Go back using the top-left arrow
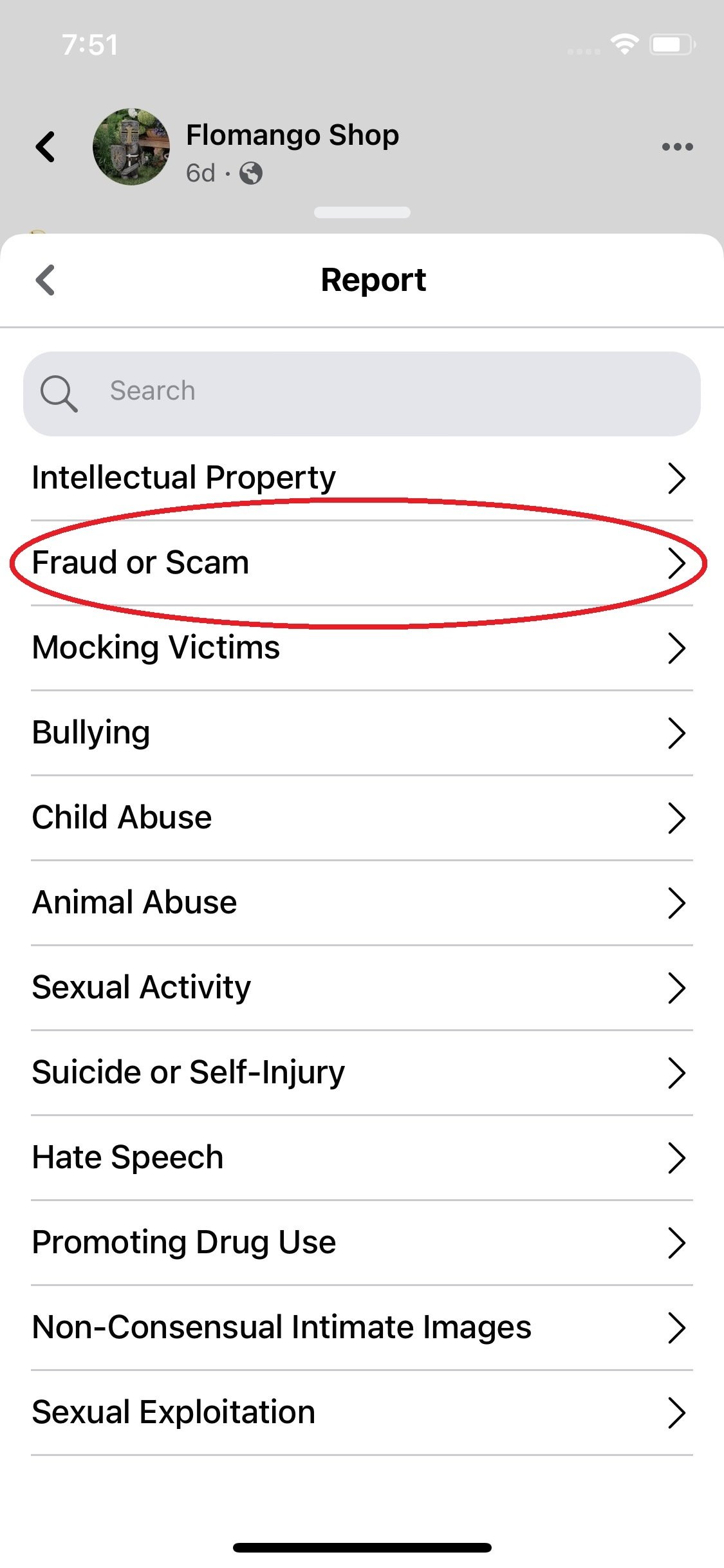Screen dimensions: 724x1568 point(45,147)
